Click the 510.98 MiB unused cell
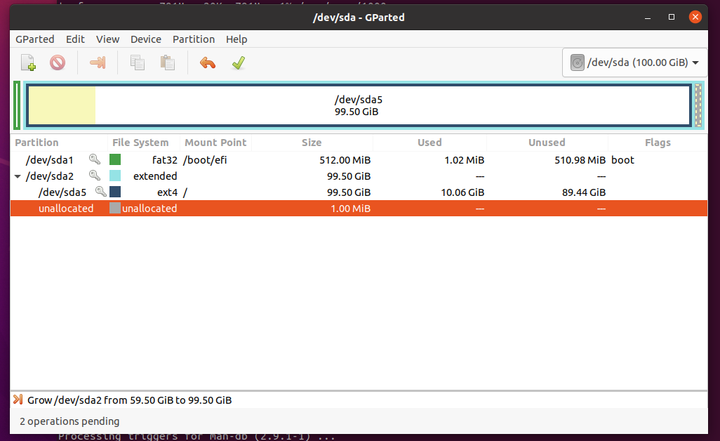Image resolution: width=720 pixels, height=441 pixels. [x=580, y=160]
